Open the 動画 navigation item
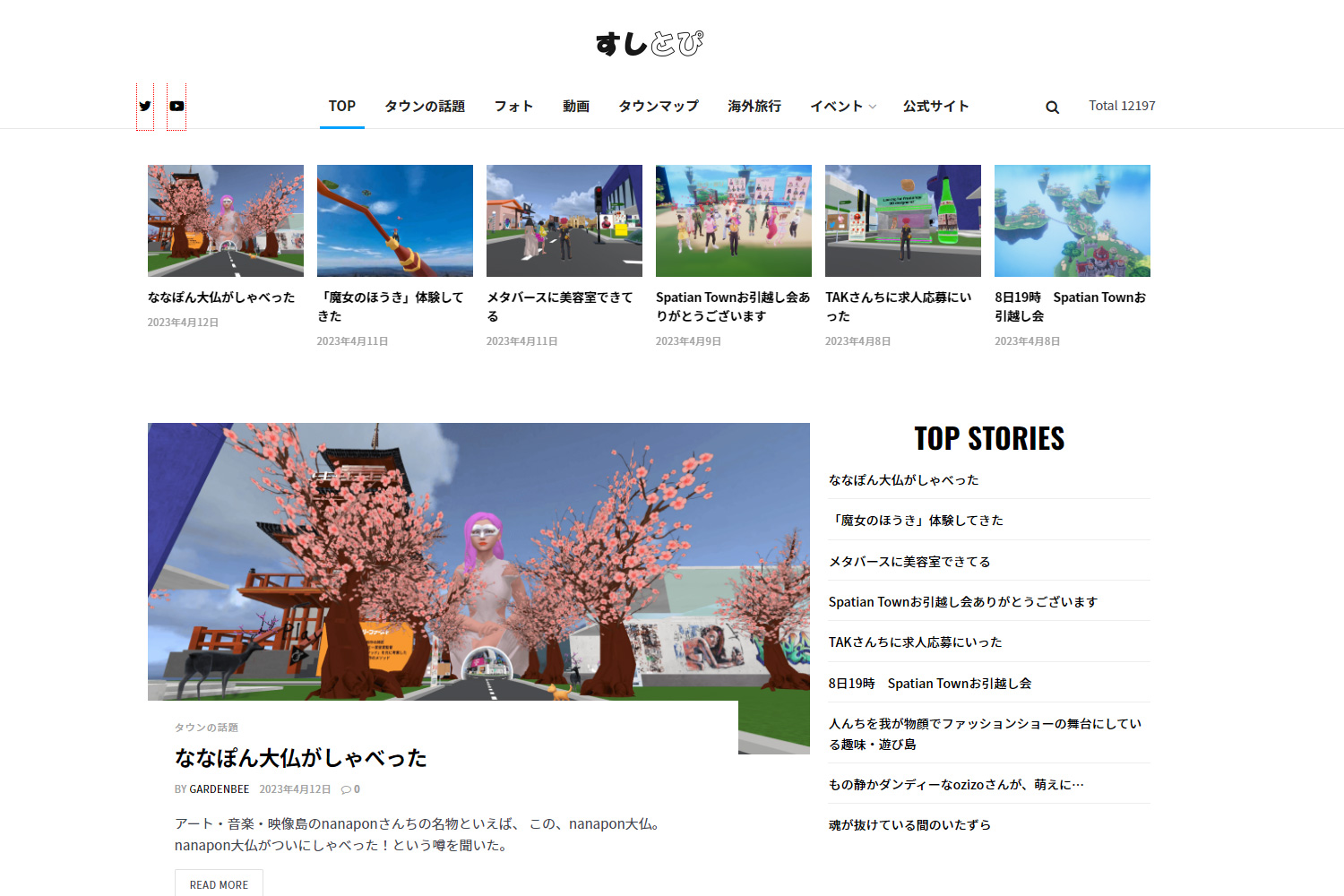1344x896 pixels. pyautogui.click(x=575, y=106)
